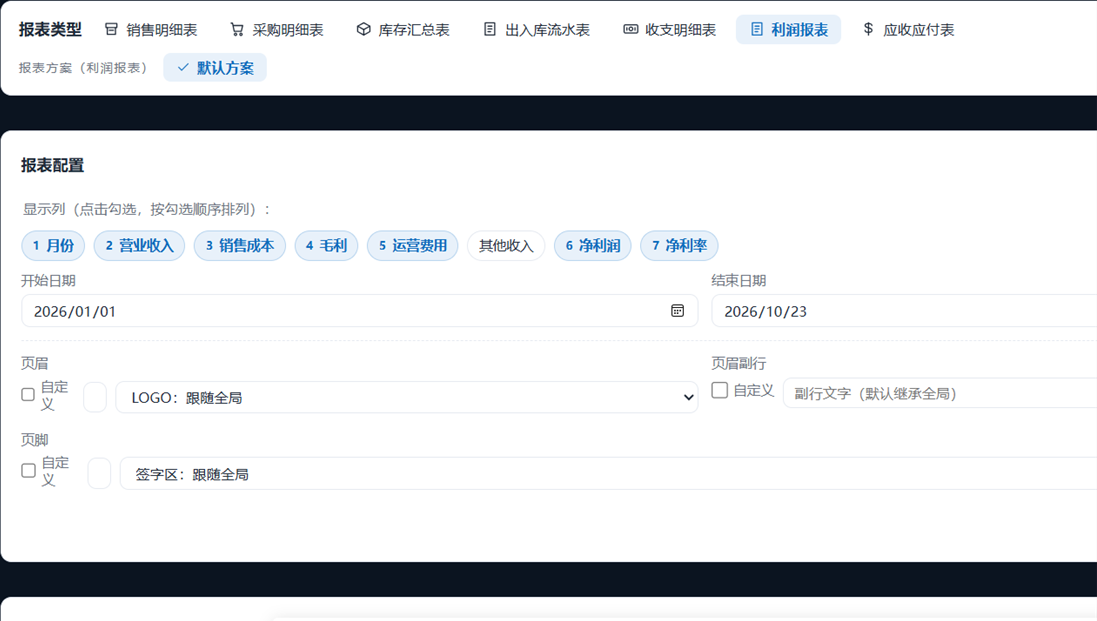The height and width of the screenshot is (621, 1097).
Task: Click the 报表配置 section heading
Action: coord(52,165)
